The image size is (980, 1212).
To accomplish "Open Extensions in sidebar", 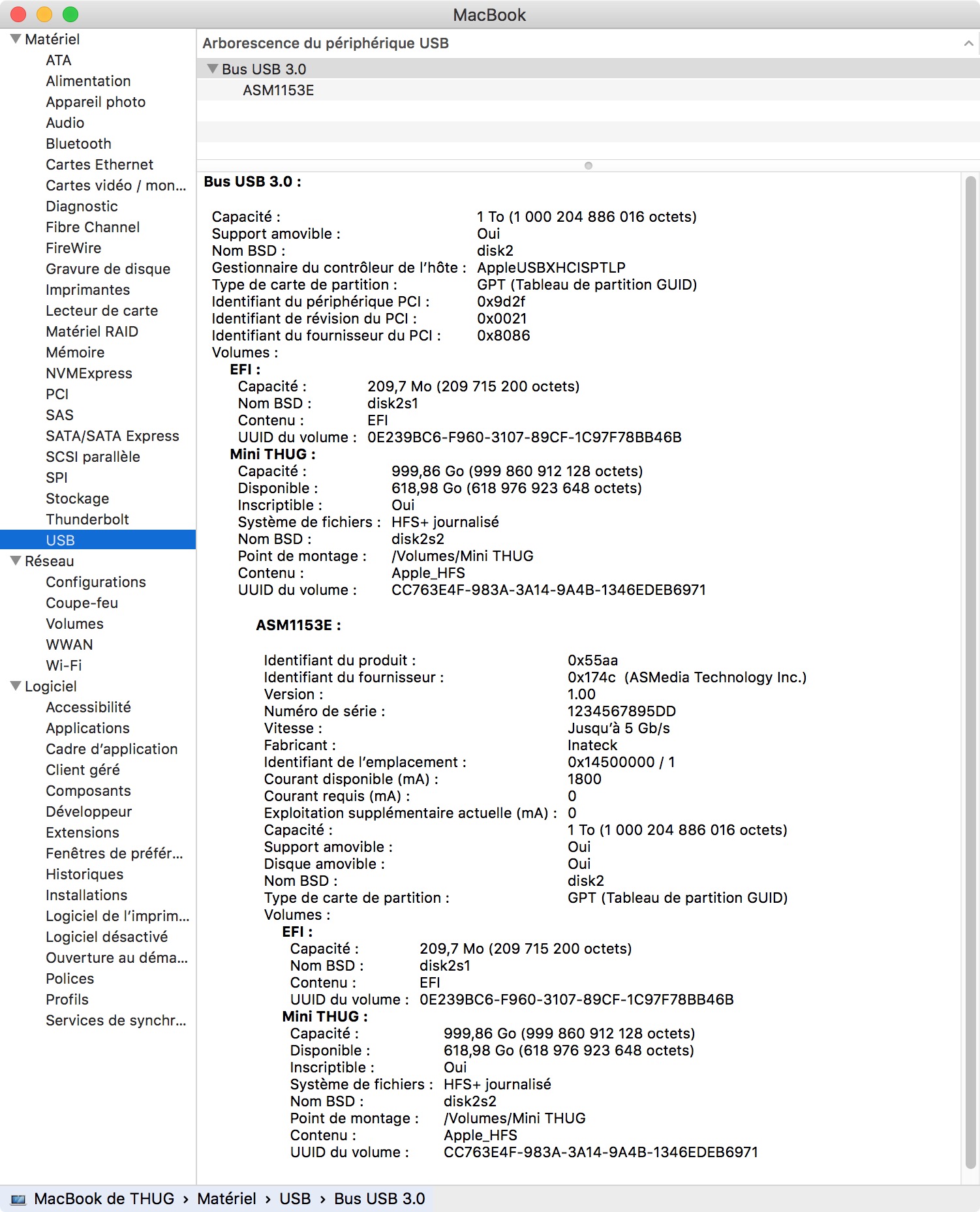I will point(82,832).
